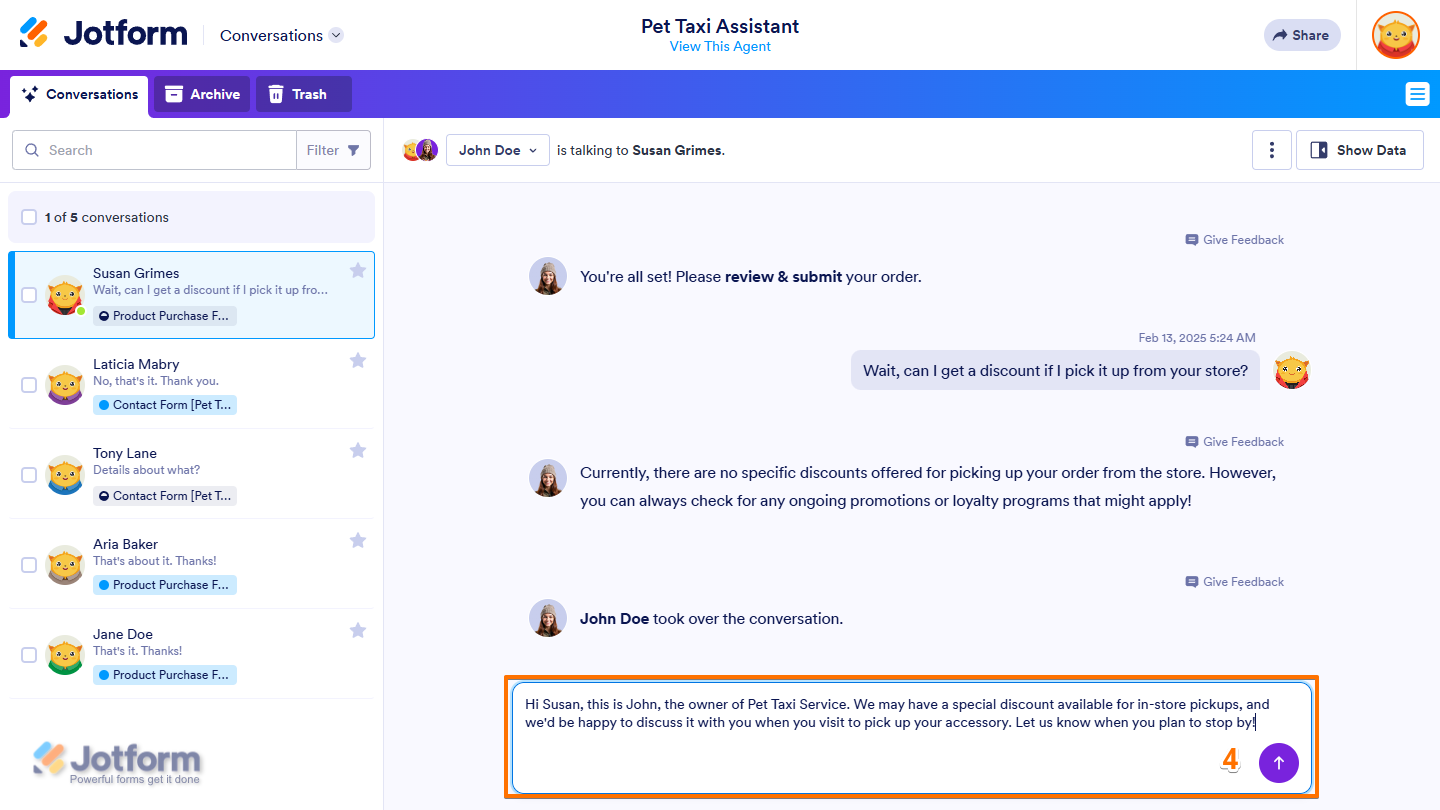Tick the checkbox beside Laticia Mabry
This screenshot has width=1440, height=810.
[x=29, y=385]
